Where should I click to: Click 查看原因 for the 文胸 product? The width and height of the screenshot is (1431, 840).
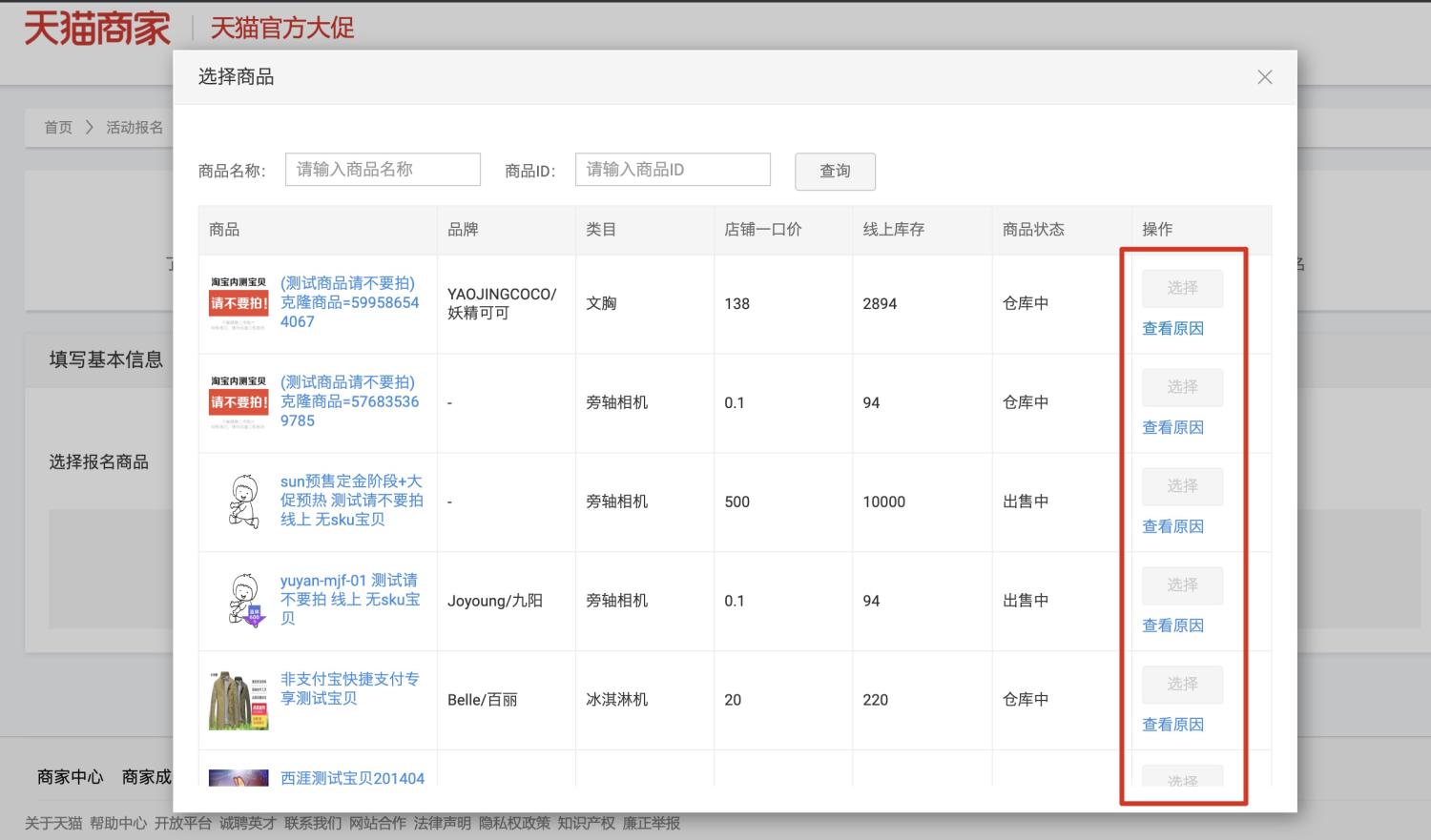(1172, 329)
